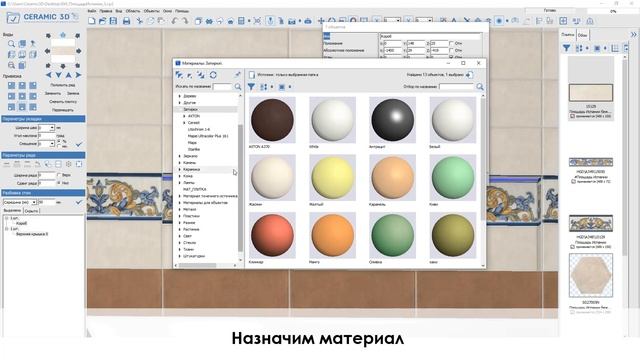Click the New project toolbar icon
Image resolution: width=640 pixels, height=360 pixels.
[92, 20]
